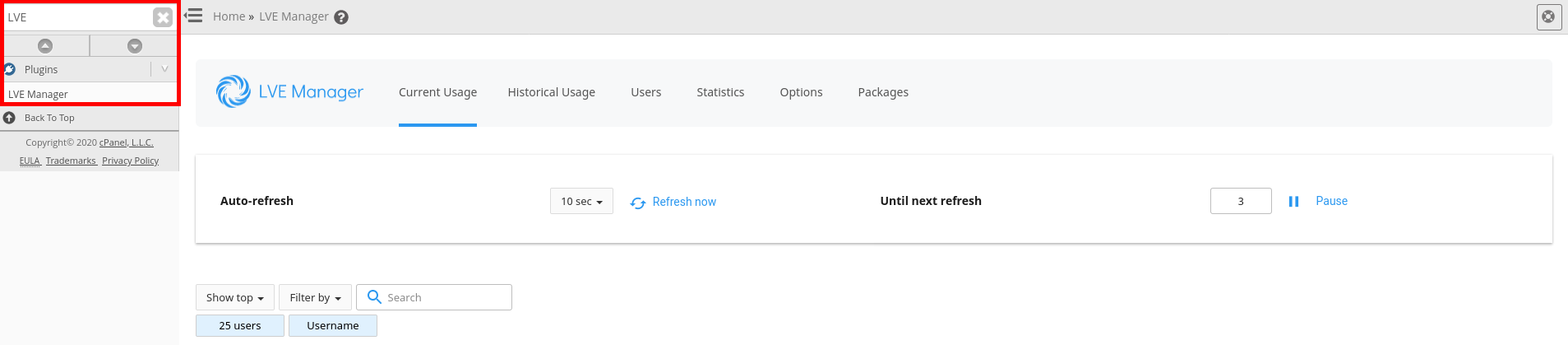Open the Statistics tab
Image resolution: width=1568 pixels, height=345 pixels.
coord(720,92)
